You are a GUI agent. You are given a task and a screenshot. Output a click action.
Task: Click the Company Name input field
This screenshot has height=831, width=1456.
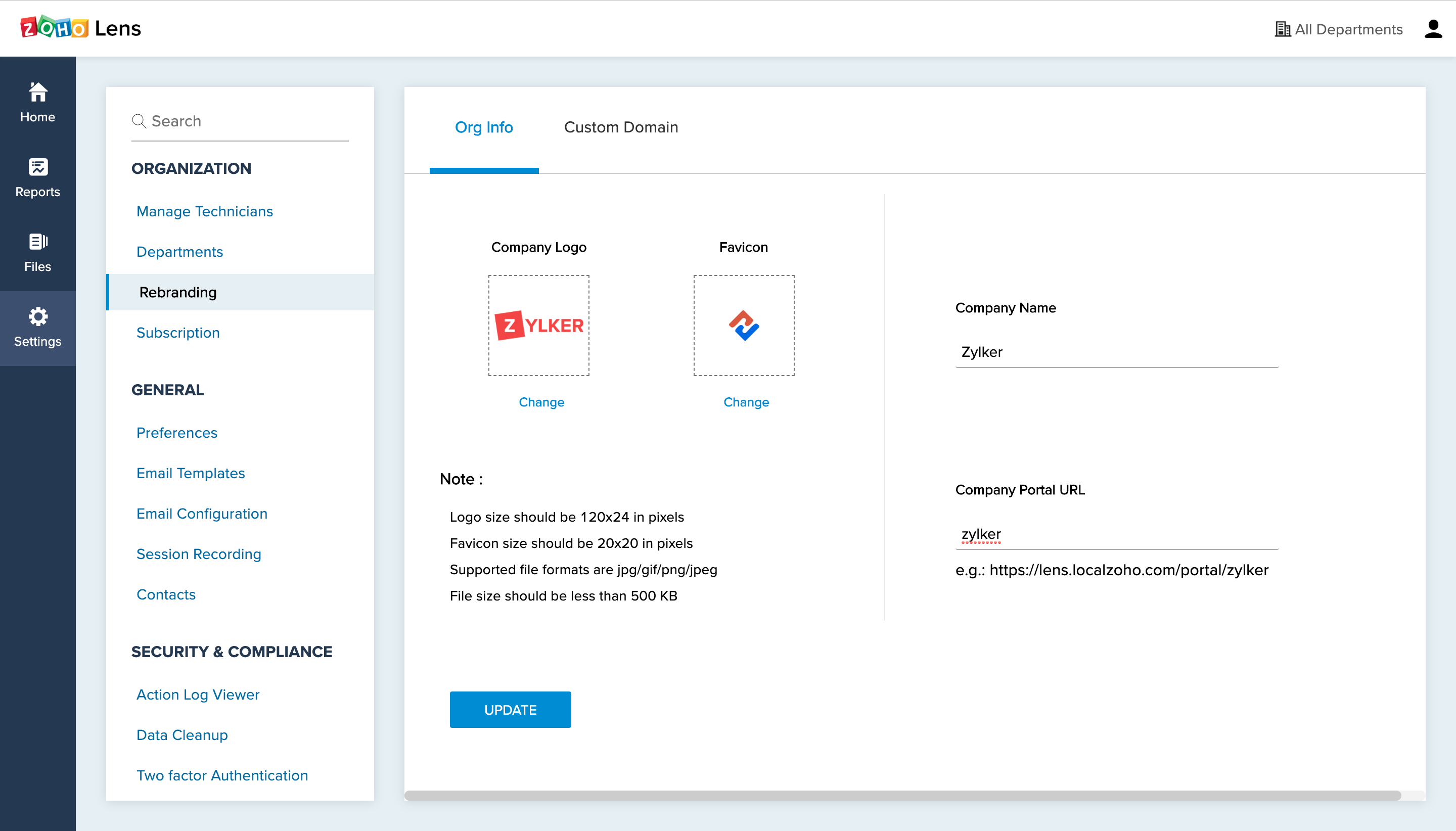(1116, 352)
